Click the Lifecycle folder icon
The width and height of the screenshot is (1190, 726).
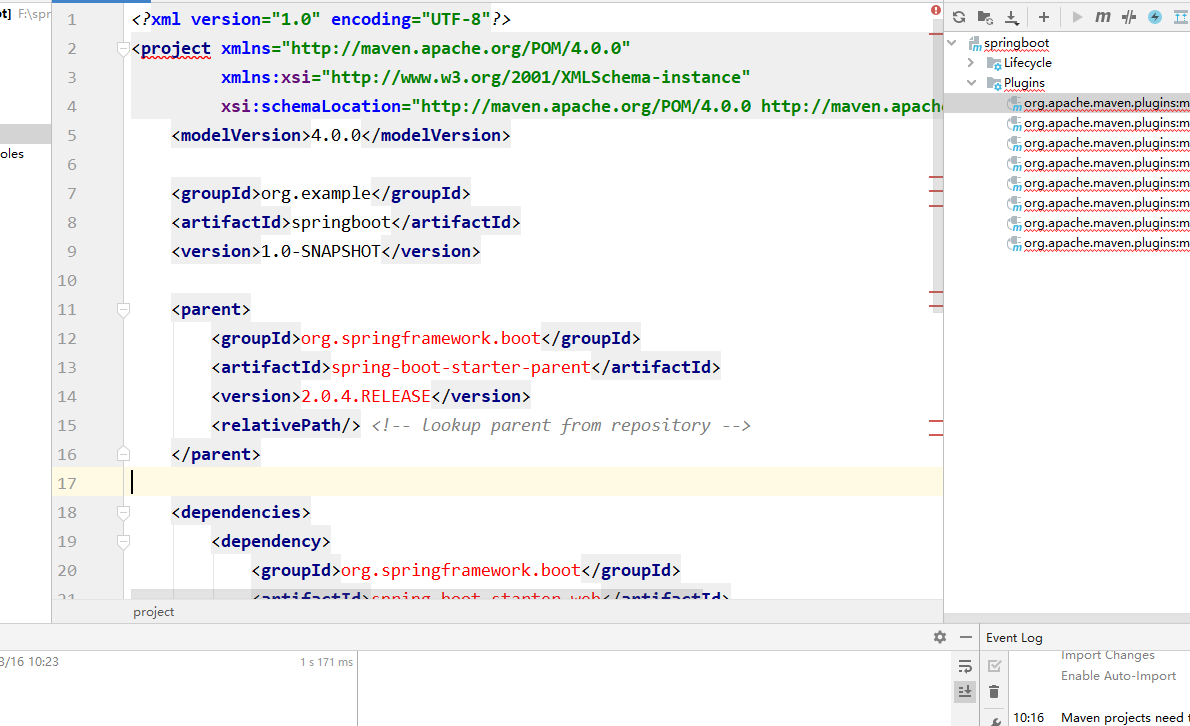click(x=994, y=63)
